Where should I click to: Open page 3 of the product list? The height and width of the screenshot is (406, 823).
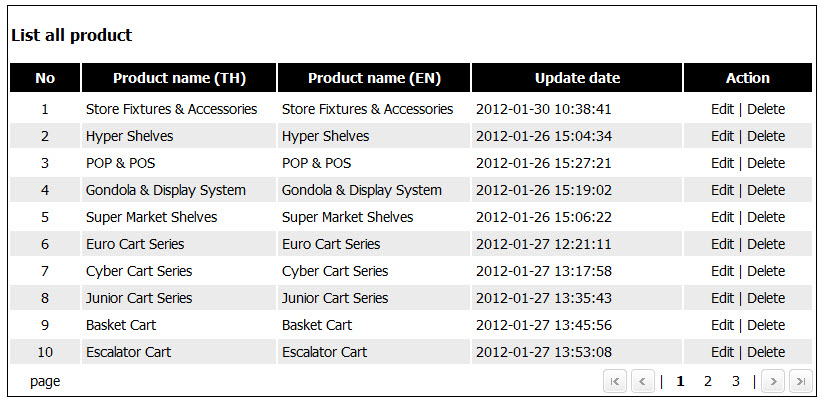click(735, 381)
